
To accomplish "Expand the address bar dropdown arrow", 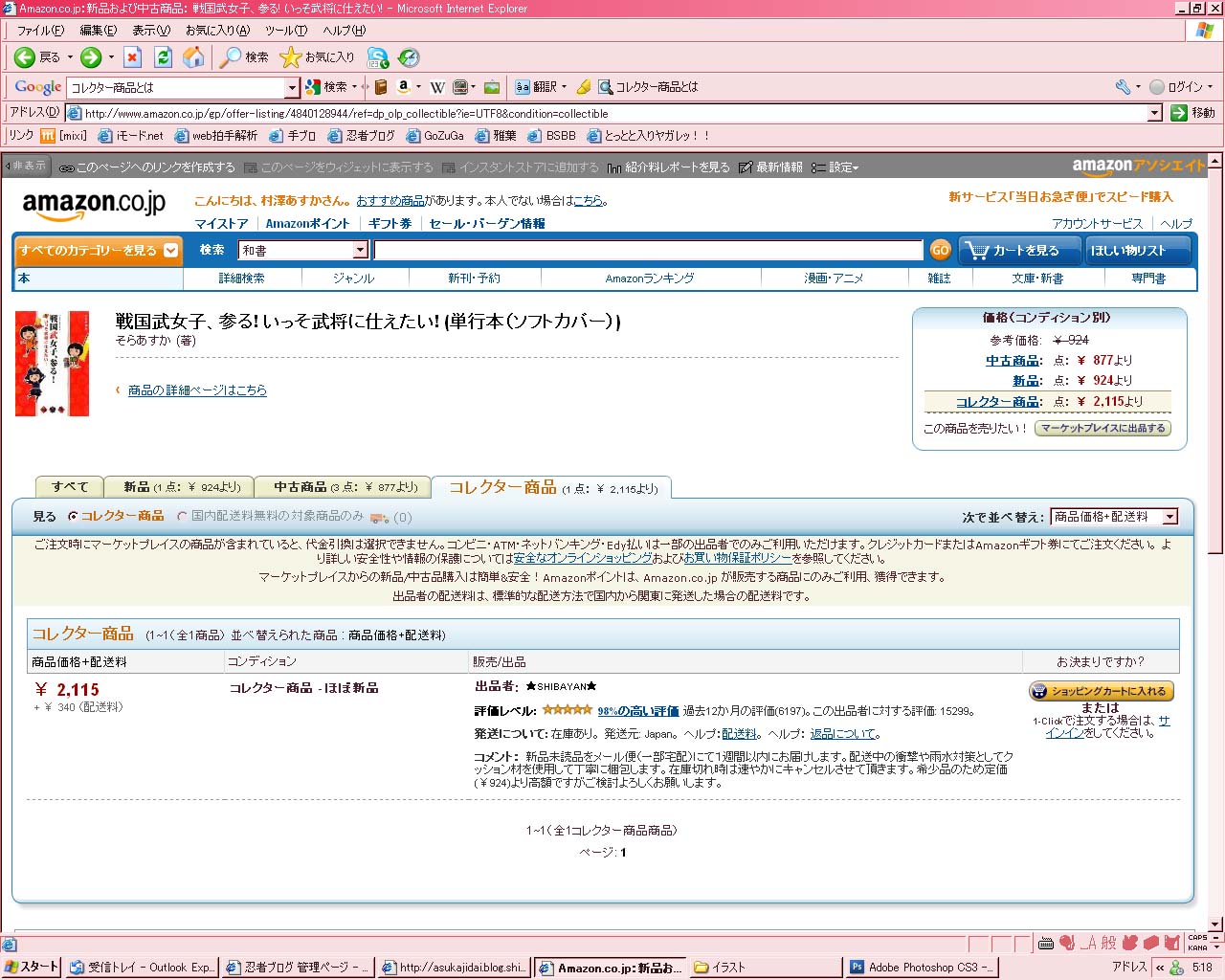I will 1154,113.
